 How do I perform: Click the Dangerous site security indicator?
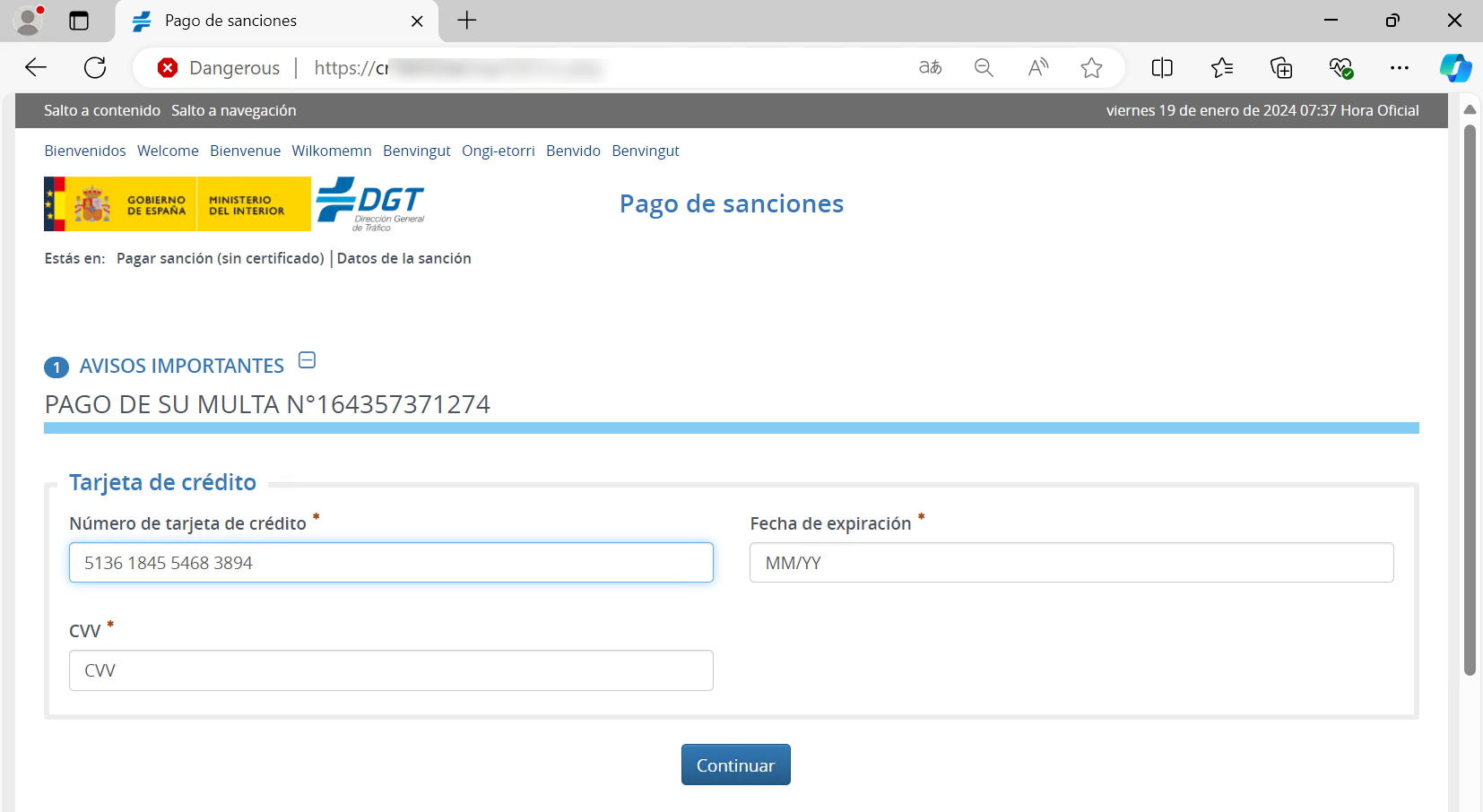point(219,68)
